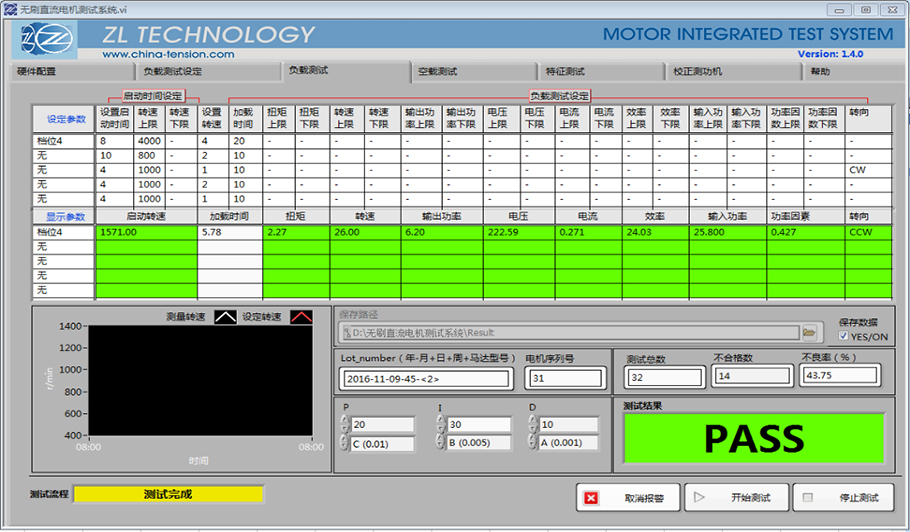
Task: Click the play triangle on start test
Action: [x=700, y=497]
